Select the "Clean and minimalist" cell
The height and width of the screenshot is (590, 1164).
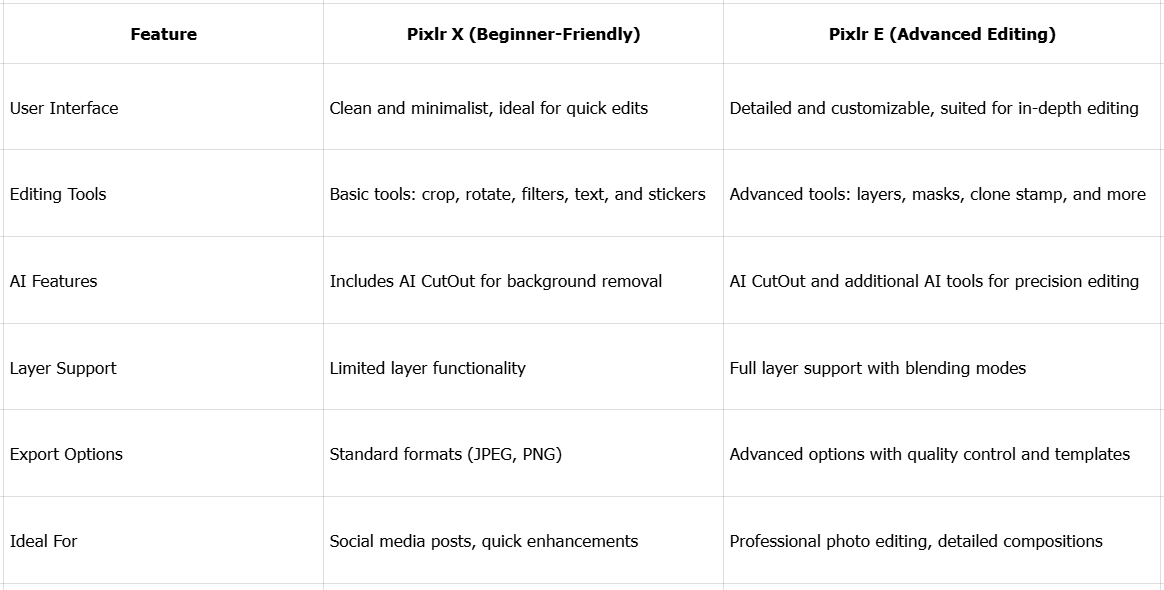tap(488, 108)
